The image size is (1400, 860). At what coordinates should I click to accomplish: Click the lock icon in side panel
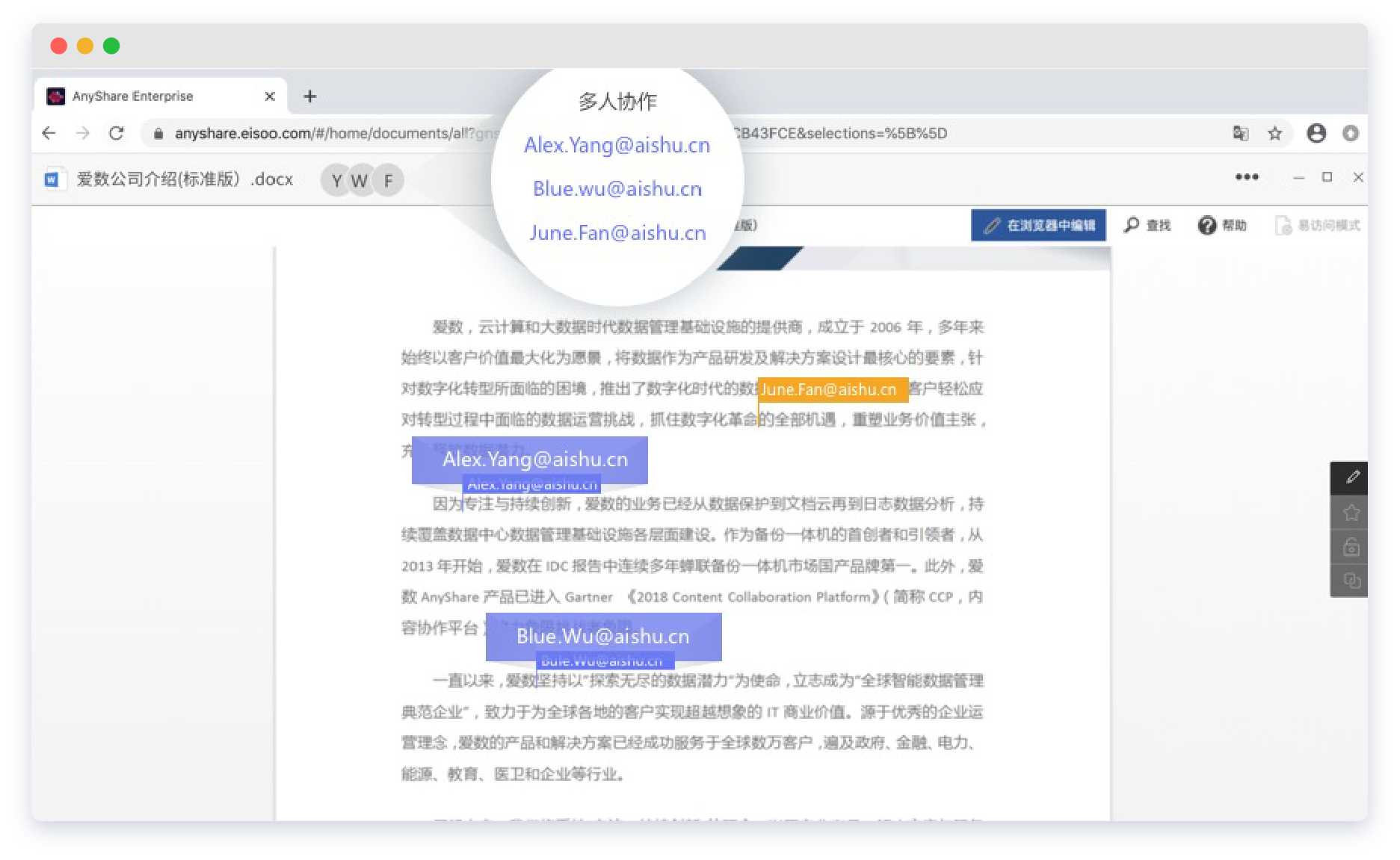point(1351,547)
